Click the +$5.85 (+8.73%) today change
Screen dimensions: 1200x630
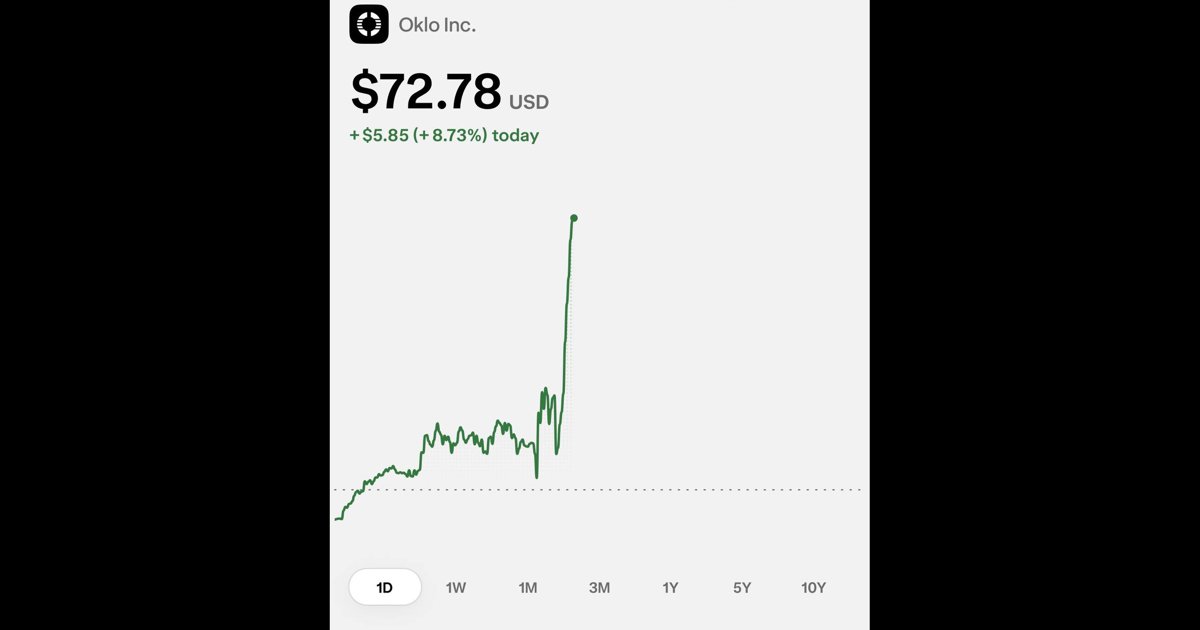(x=444, y=135)
